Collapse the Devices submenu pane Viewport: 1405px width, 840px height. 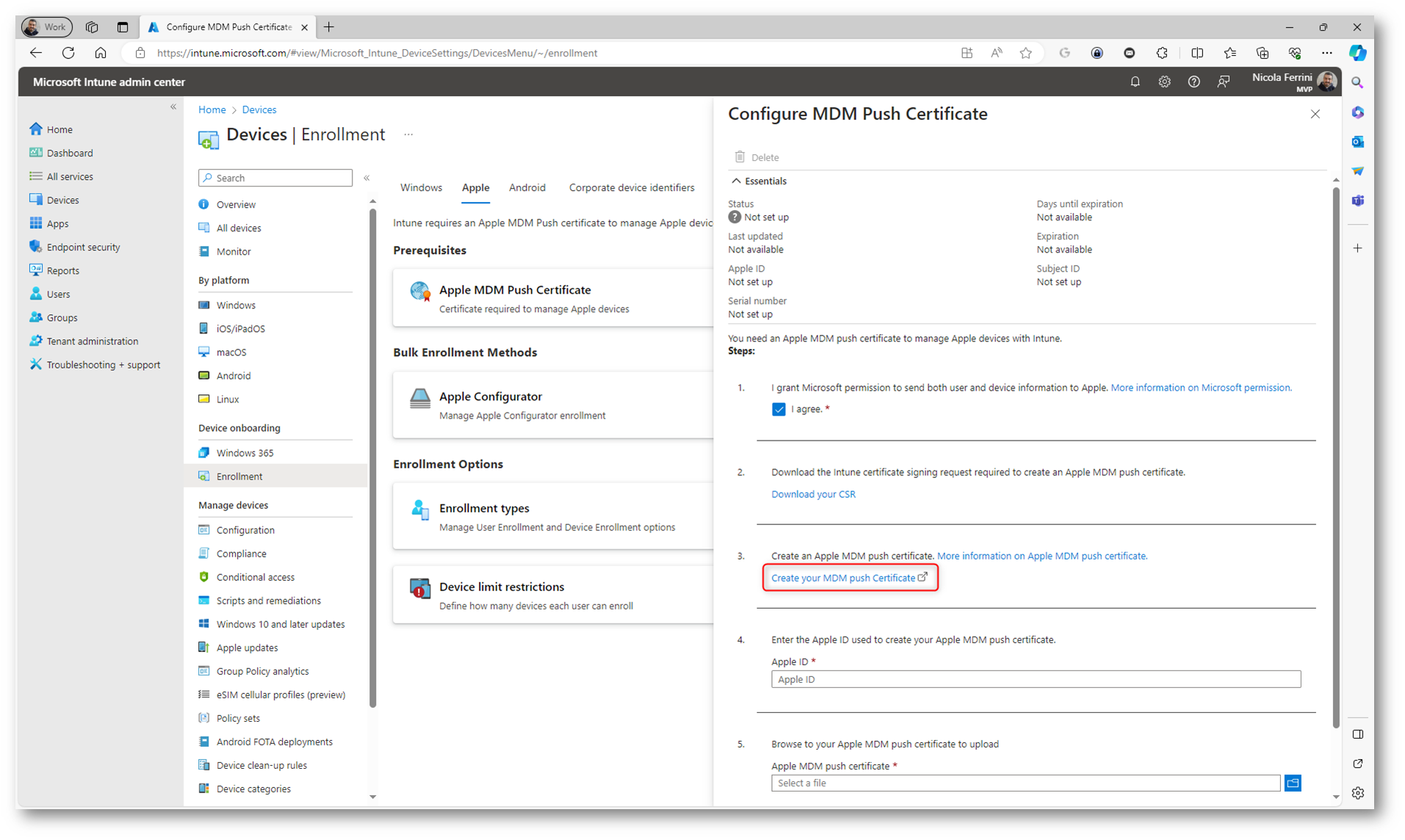[366, 178]
